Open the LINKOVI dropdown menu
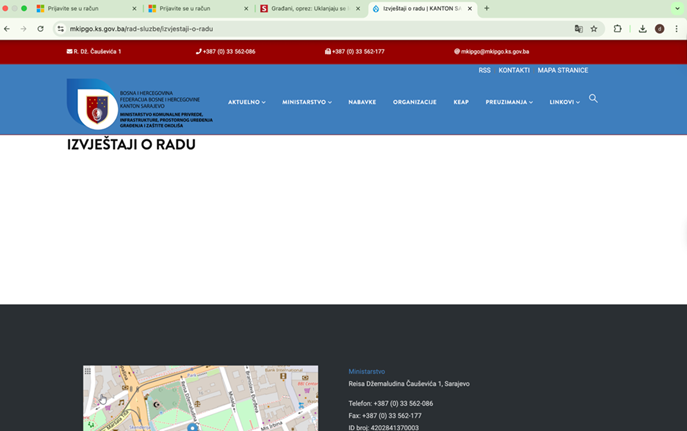Image resolution: width=687 pixels, height=431 pixels. coord(564,102)
